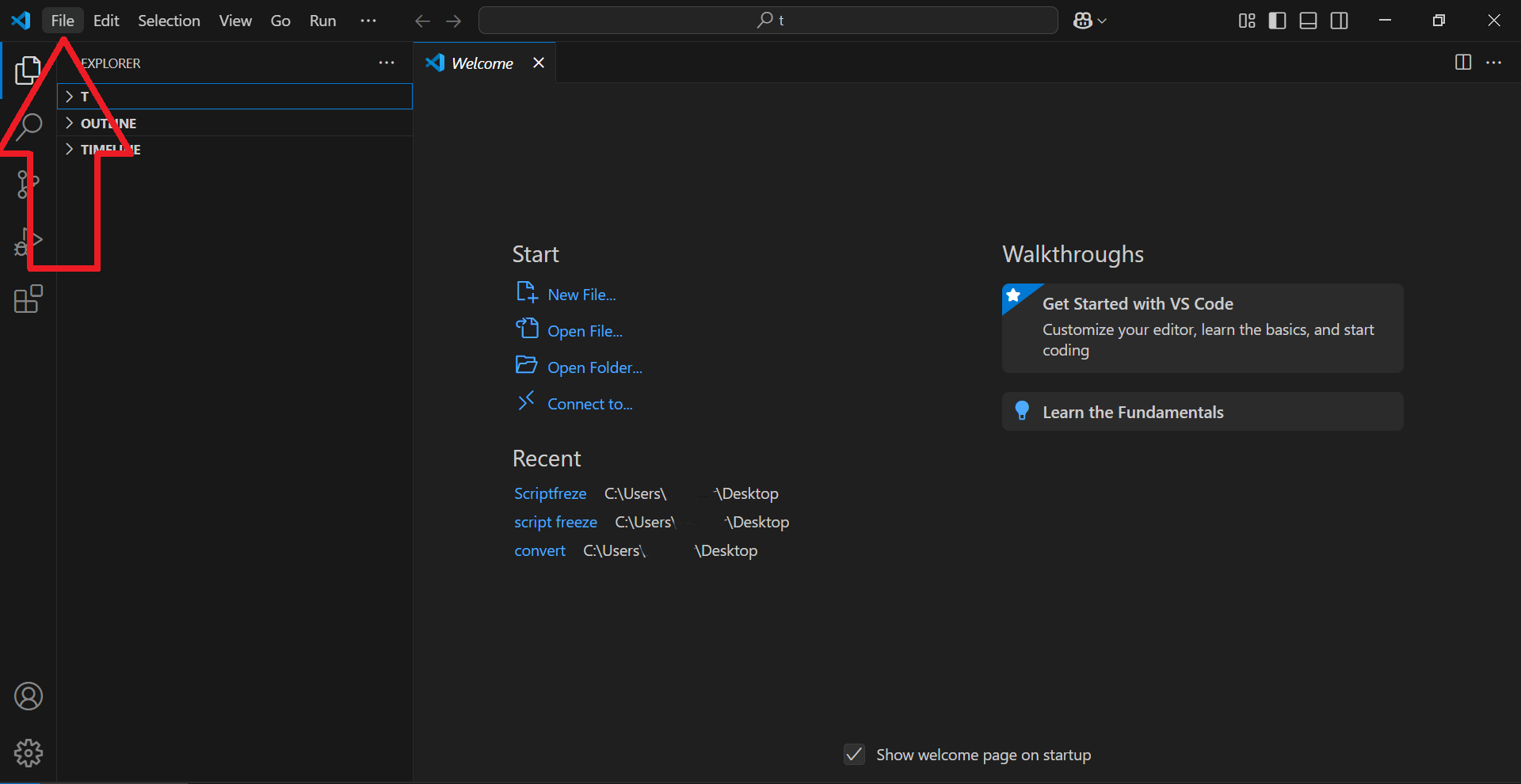This screenshot has width=1521, height=784.
Task: Toggle the secondary side bar
Action: point(1340,21)
